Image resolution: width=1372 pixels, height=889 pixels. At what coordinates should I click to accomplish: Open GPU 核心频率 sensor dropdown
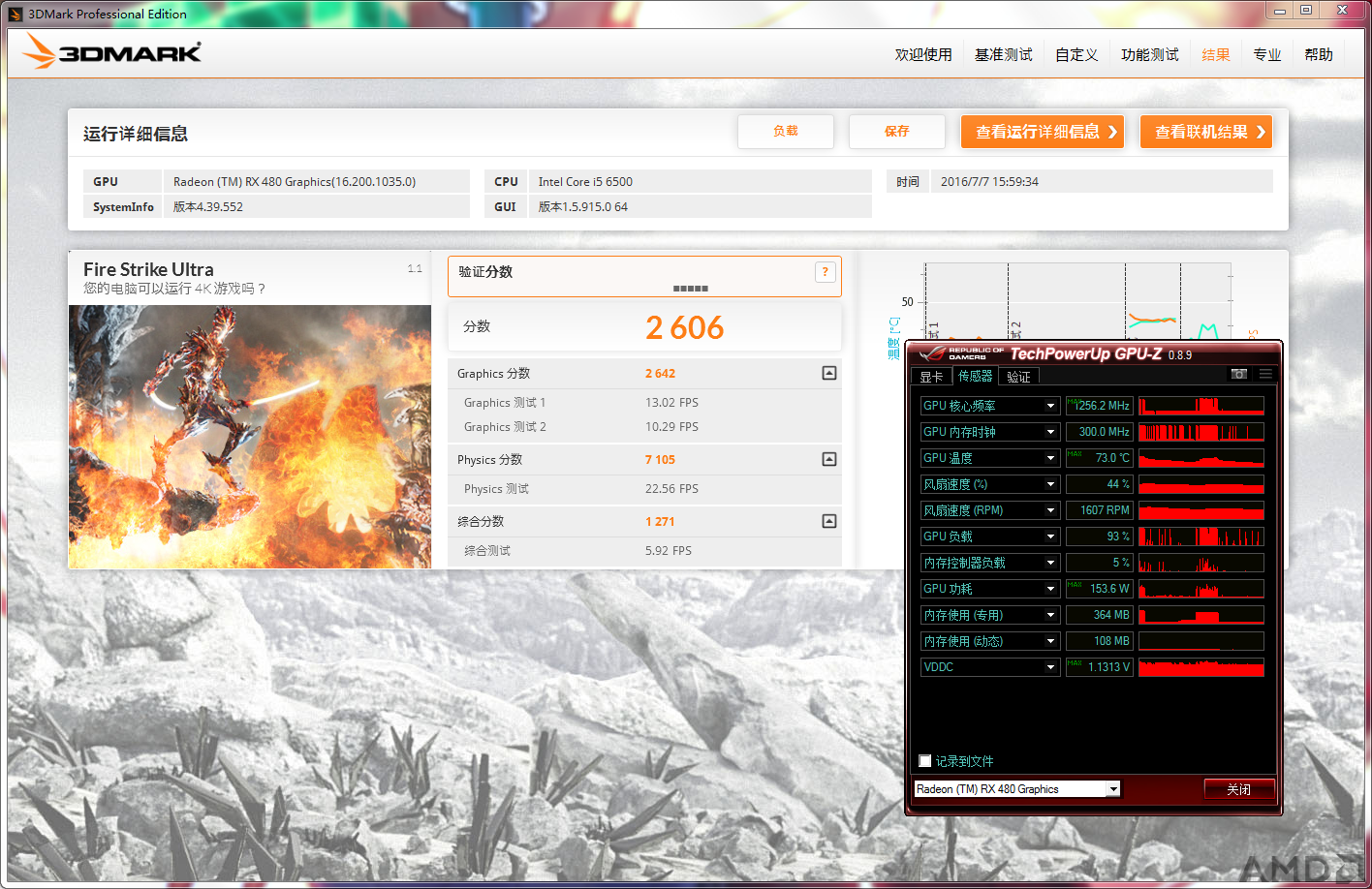pyautogui.click(x=1050, y=406)
